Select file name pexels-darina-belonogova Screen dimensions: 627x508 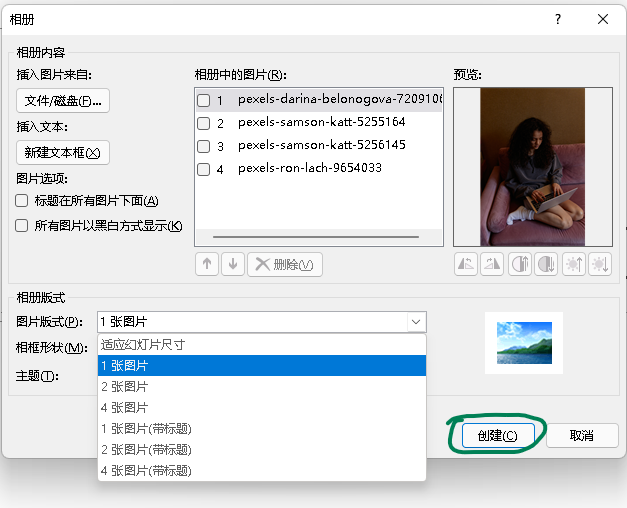click(340, 99)
